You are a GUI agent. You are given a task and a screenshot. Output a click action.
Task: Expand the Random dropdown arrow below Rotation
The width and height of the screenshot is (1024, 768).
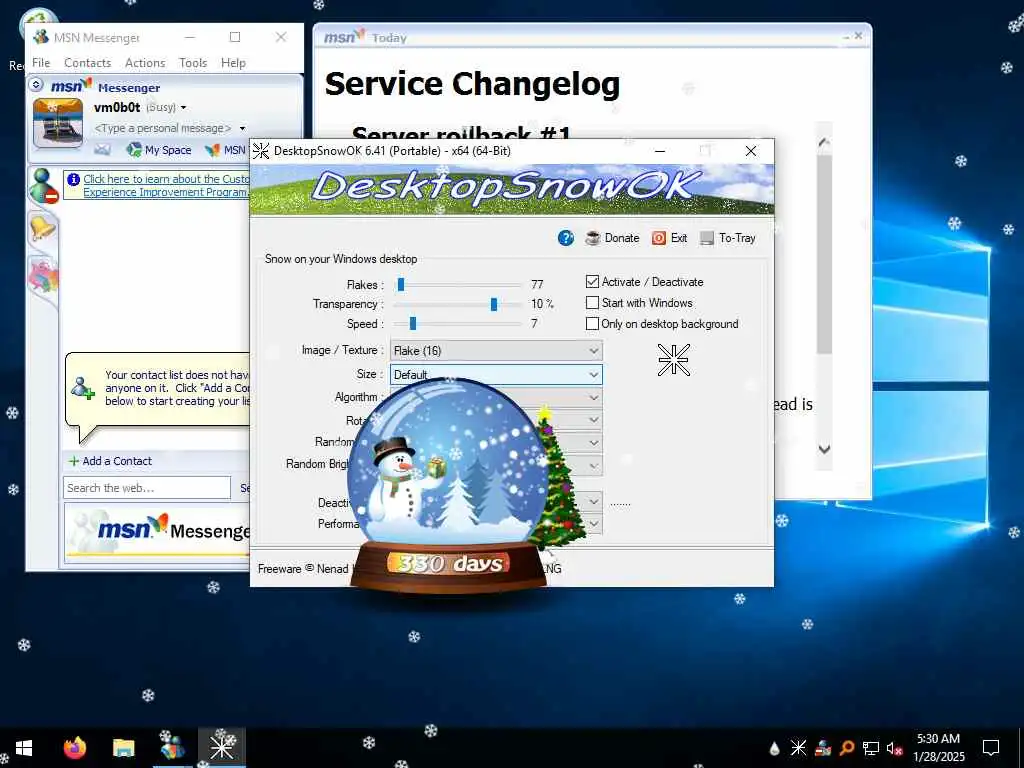pos(593,443)
